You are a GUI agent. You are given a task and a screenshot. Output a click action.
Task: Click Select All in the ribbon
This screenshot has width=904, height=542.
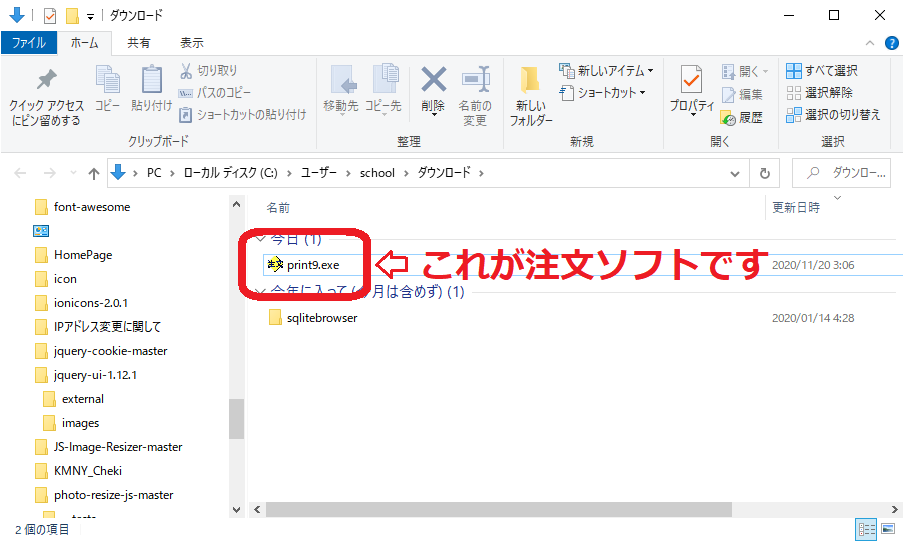pos(822,71)
